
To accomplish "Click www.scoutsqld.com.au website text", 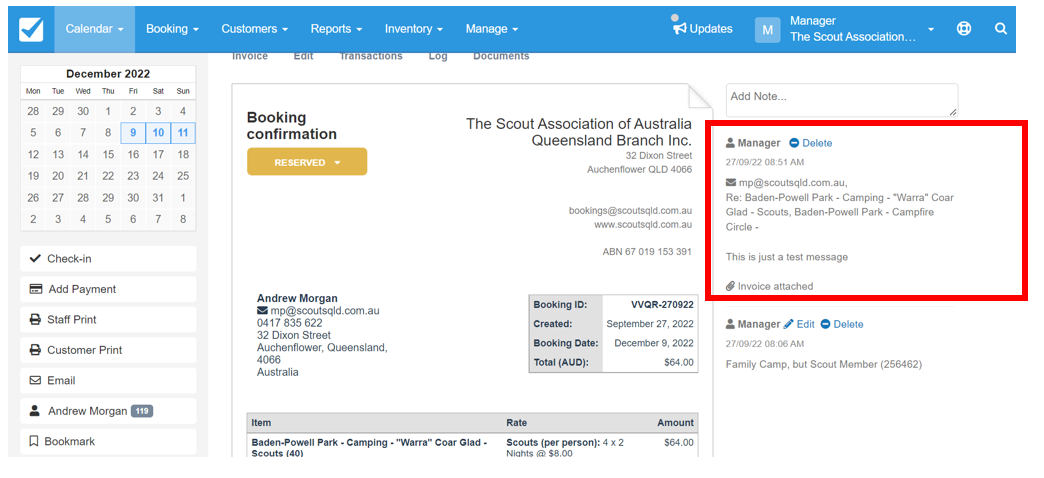I will (643, 225).
